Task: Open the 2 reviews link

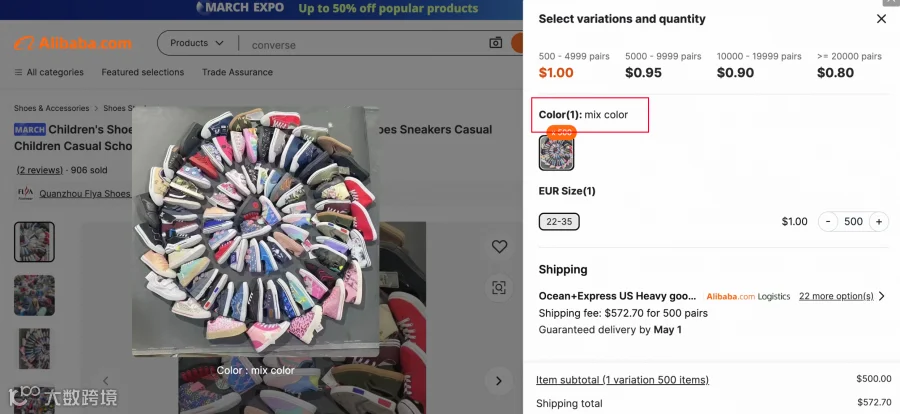Action: (x=40, y=170)
